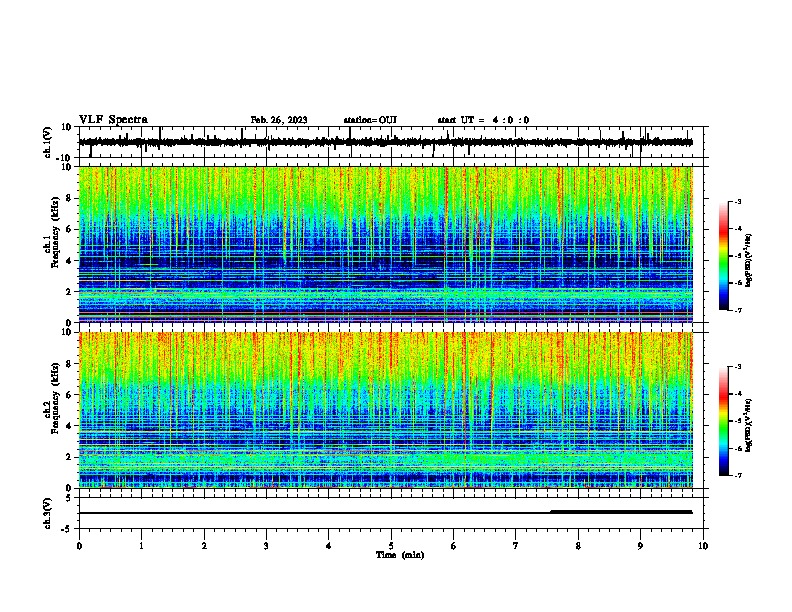
Task: Click the "-10" tick of ch.1(V) axis
Action: (65, 158)
